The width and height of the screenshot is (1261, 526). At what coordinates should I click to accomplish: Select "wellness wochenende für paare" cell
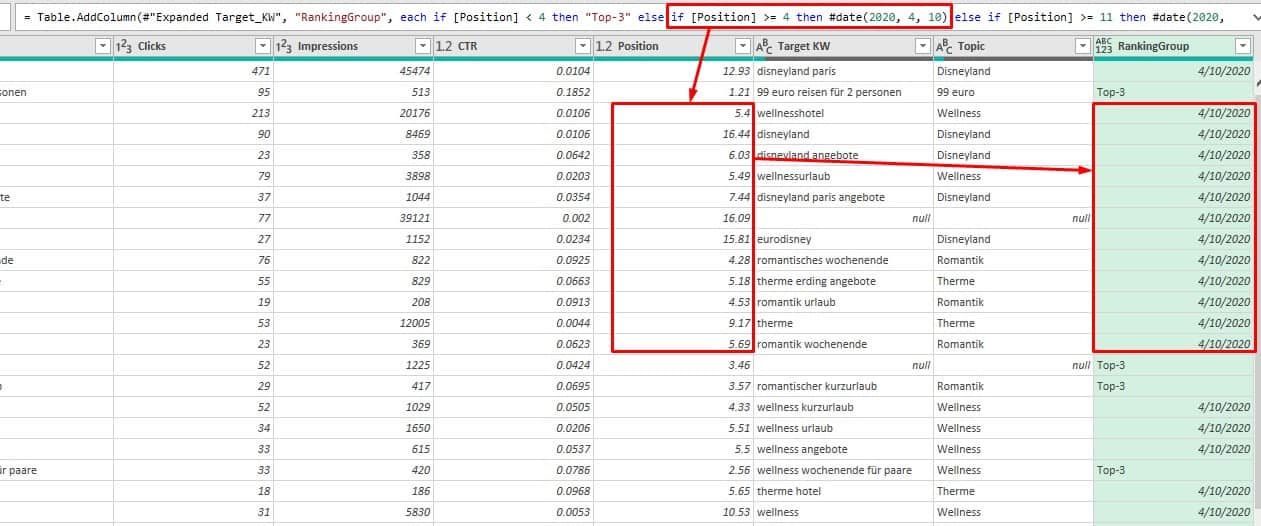pos(843,470)
